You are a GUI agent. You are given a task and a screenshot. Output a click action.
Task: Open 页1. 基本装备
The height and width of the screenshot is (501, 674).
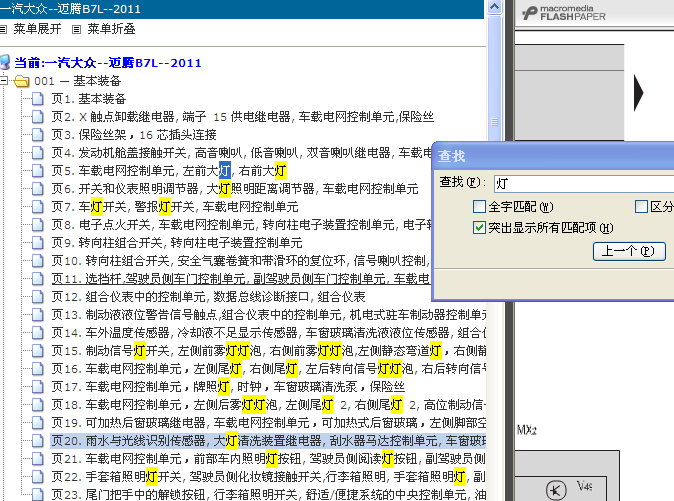point(89,99)
